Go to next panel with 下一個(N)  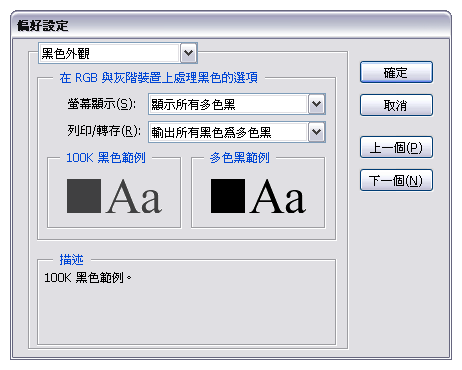point(396,180)
